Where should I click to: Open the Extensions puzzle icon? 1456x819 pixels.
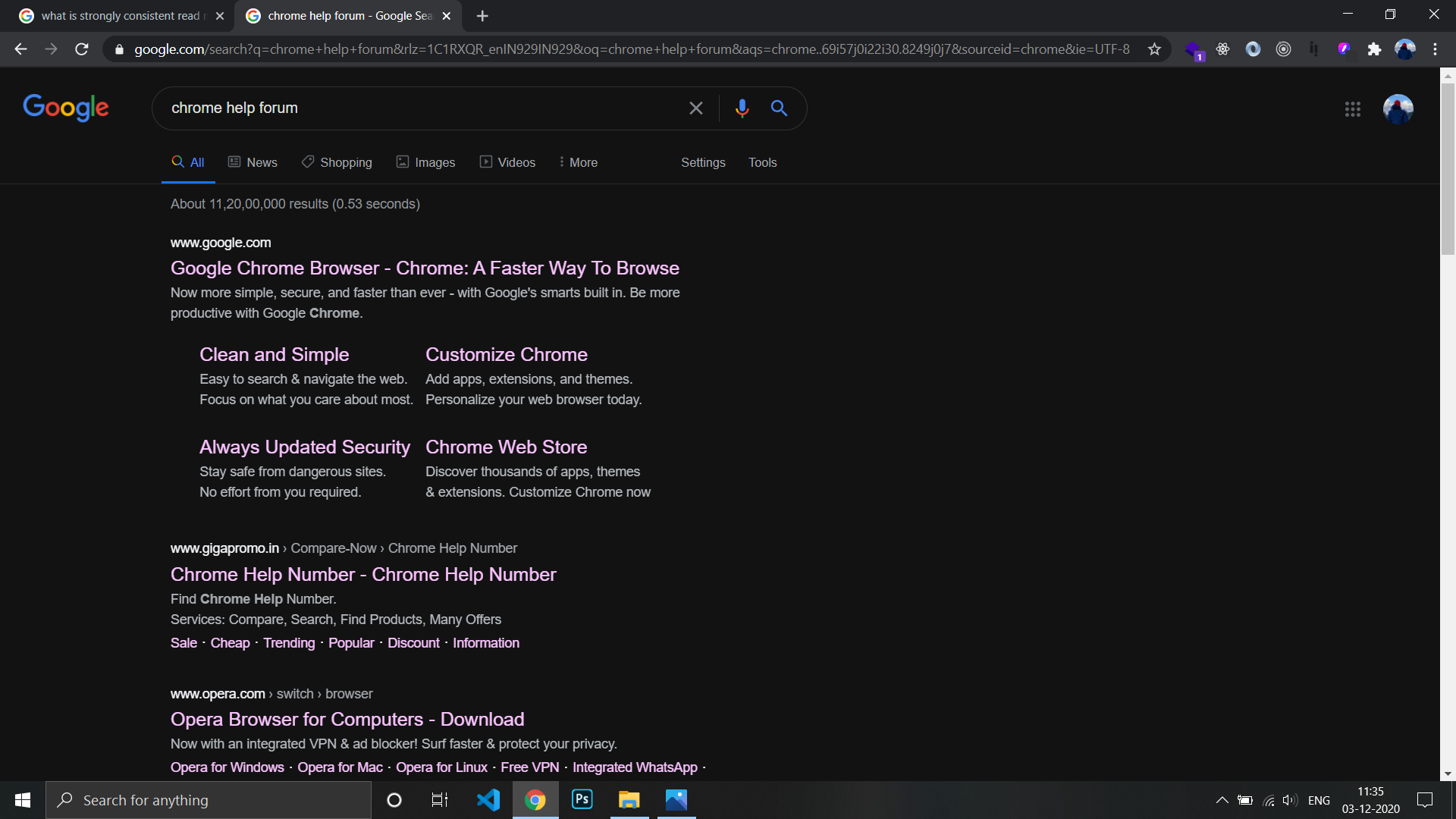(x=1374, y=49)
